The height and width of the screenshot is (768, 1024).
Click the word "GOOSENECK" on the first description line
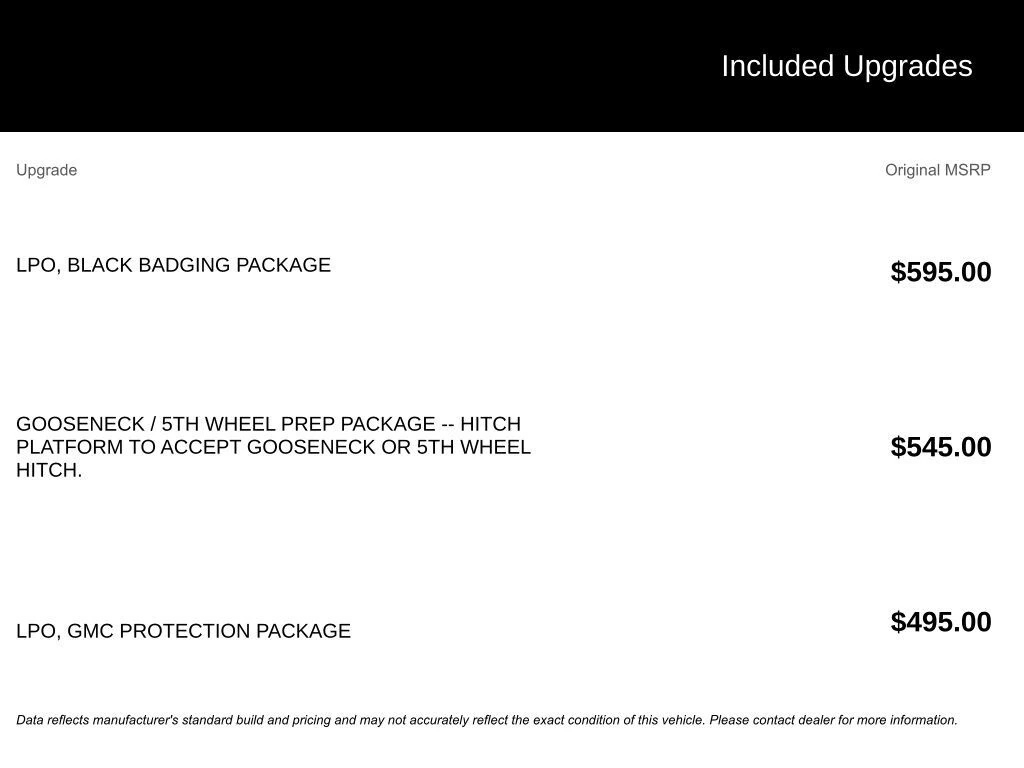click(80, 424)
